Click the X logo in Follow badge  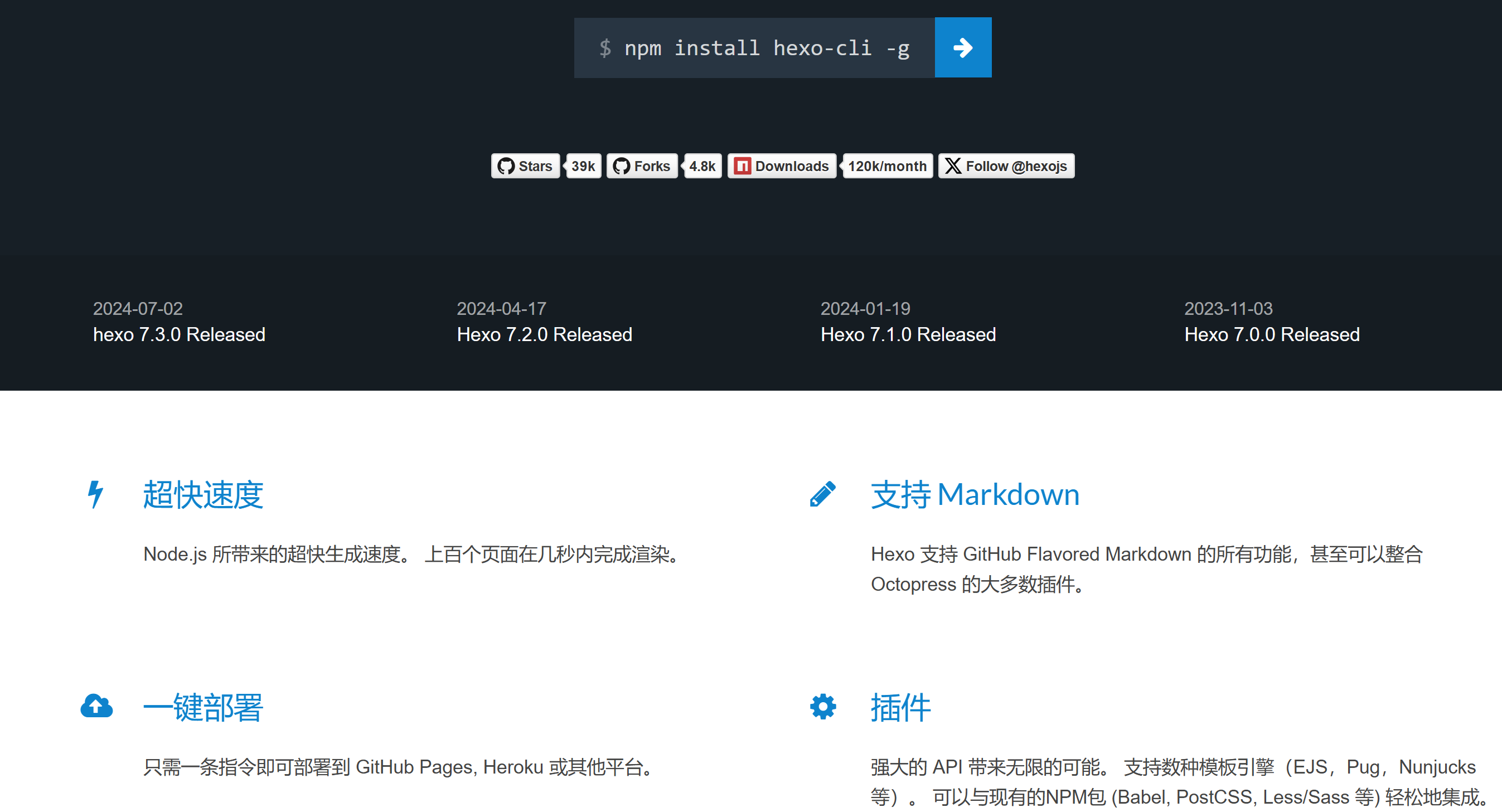click(953, 166)
